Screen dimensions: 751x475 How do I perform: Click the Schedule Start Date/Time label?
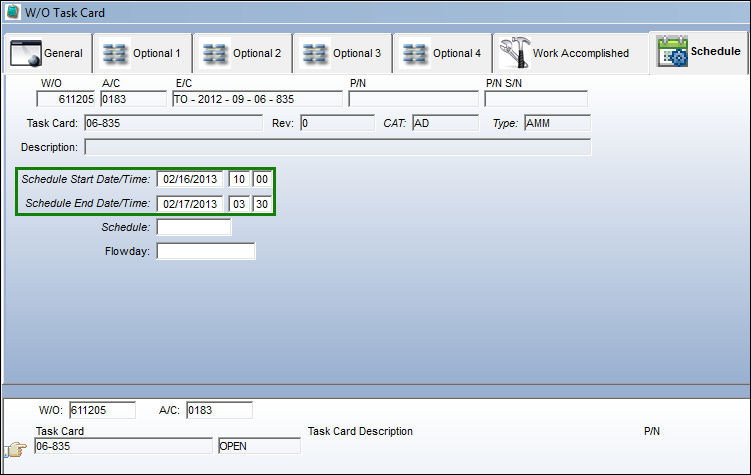coord(86,179)
